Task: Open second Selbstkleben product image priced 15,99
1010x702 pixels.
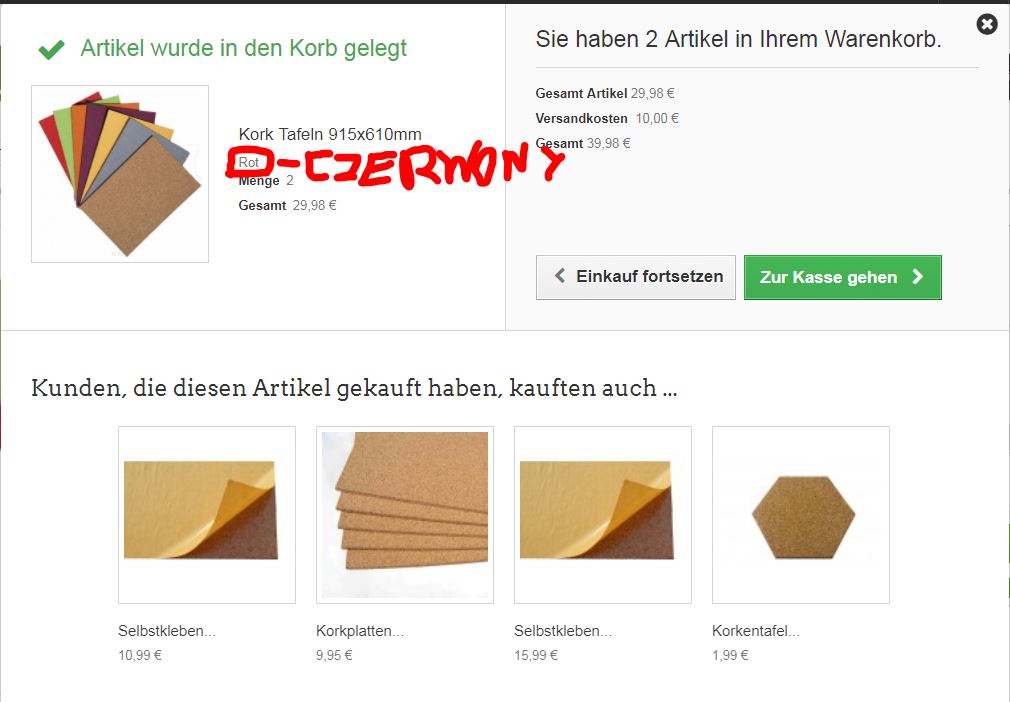Action: pos(602,515)
